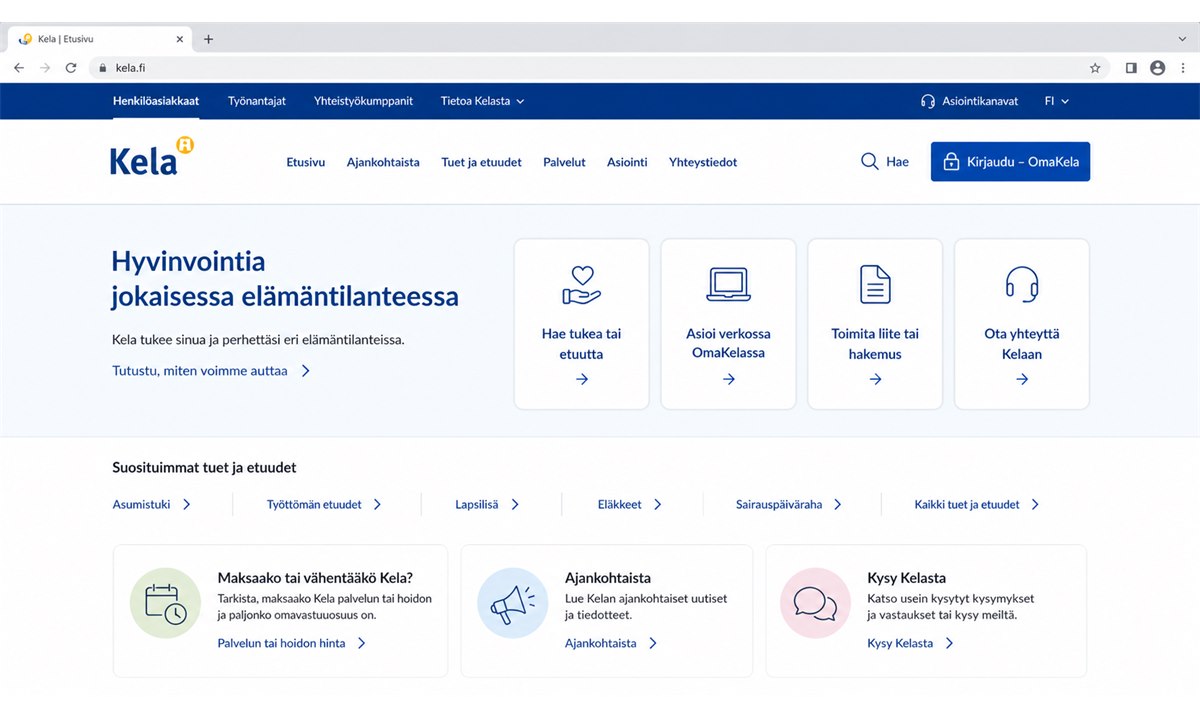Click the headphones icon on Ota yhteyttä card

point(1022,284)
